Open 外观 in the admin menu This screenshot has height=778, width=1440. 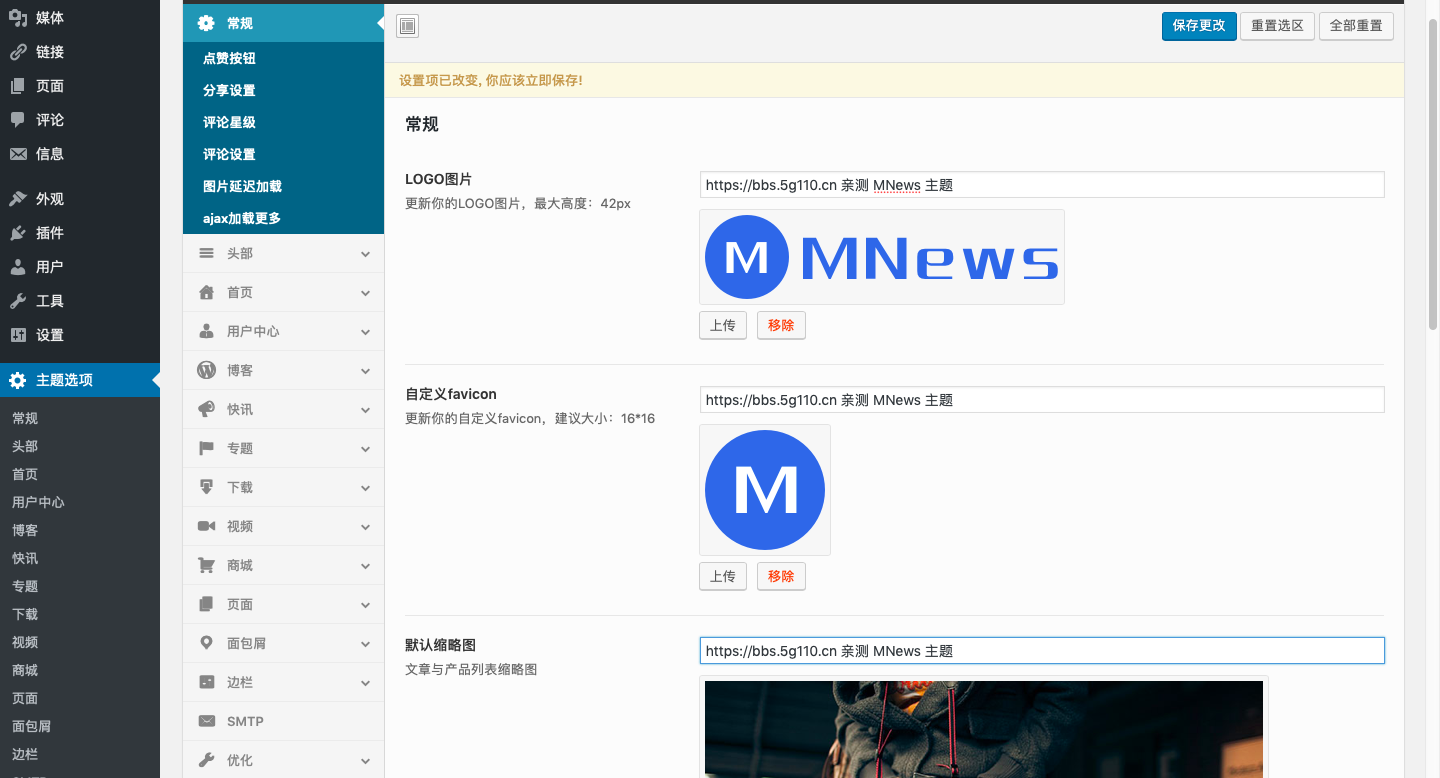pyautogui.click(x=50, y=199)
